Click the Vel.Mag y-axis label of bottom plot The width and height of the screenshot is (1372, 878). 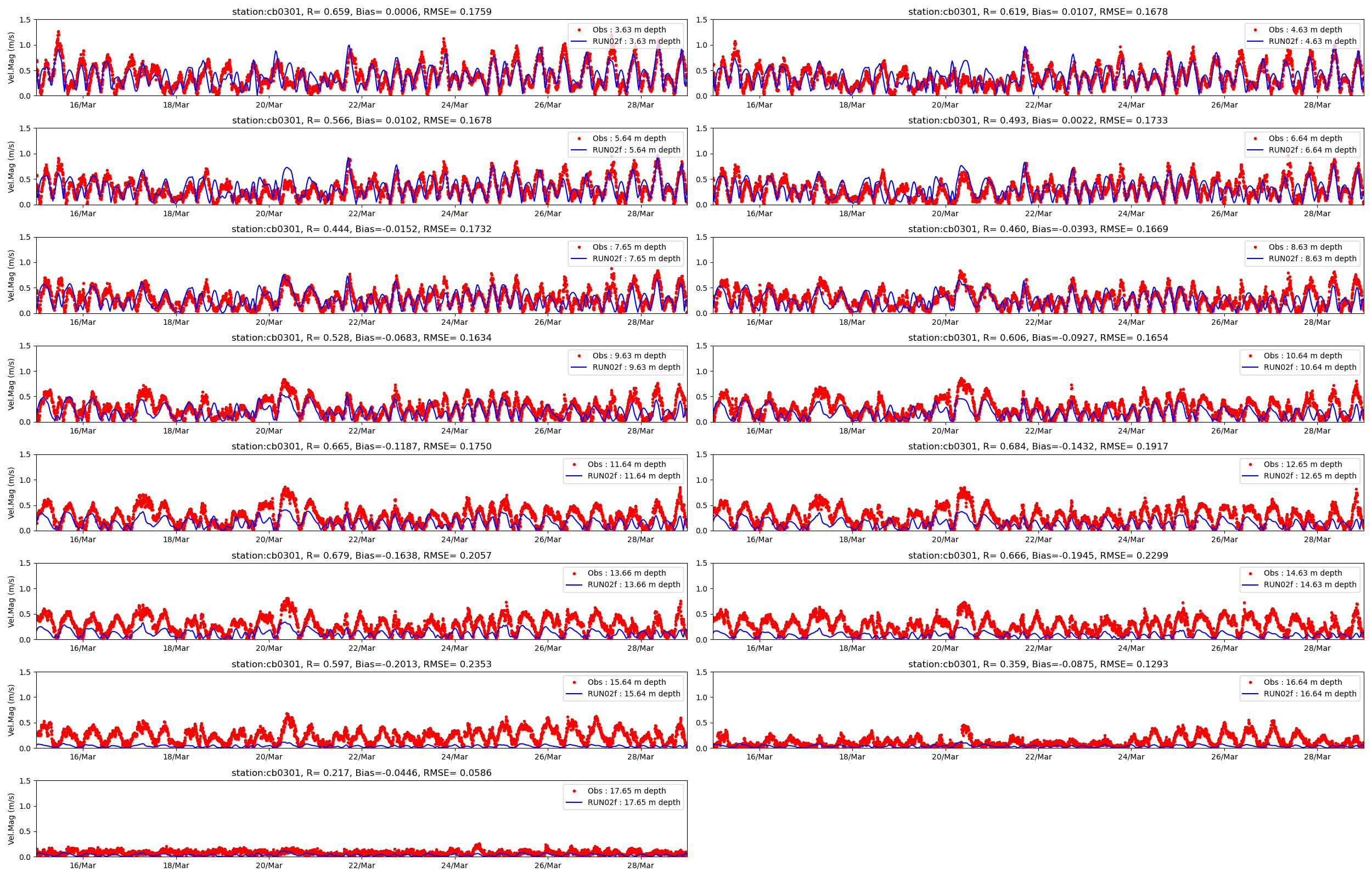[12, 819]
